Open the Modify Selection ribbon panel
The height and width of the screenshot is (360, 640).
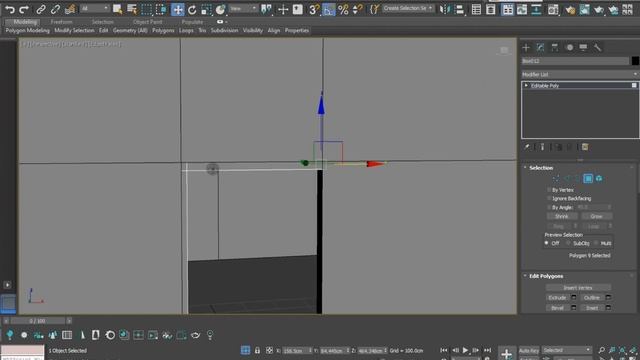pos(74,31)
